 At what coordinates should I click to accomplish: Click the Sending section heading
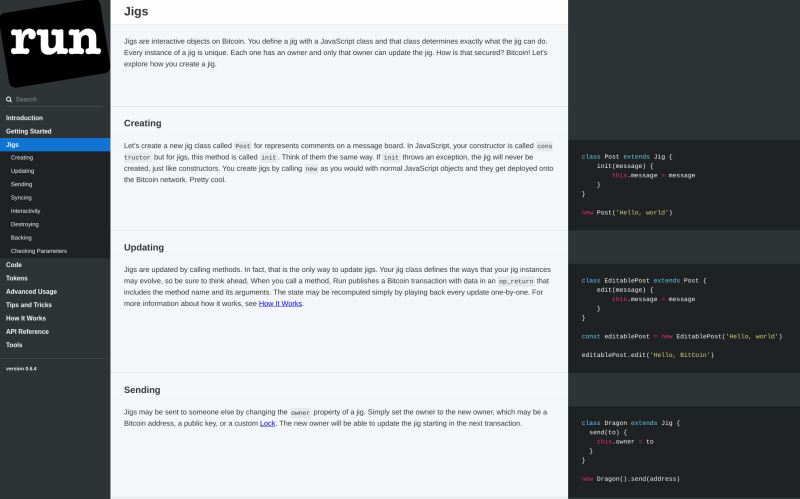(142, 390)
